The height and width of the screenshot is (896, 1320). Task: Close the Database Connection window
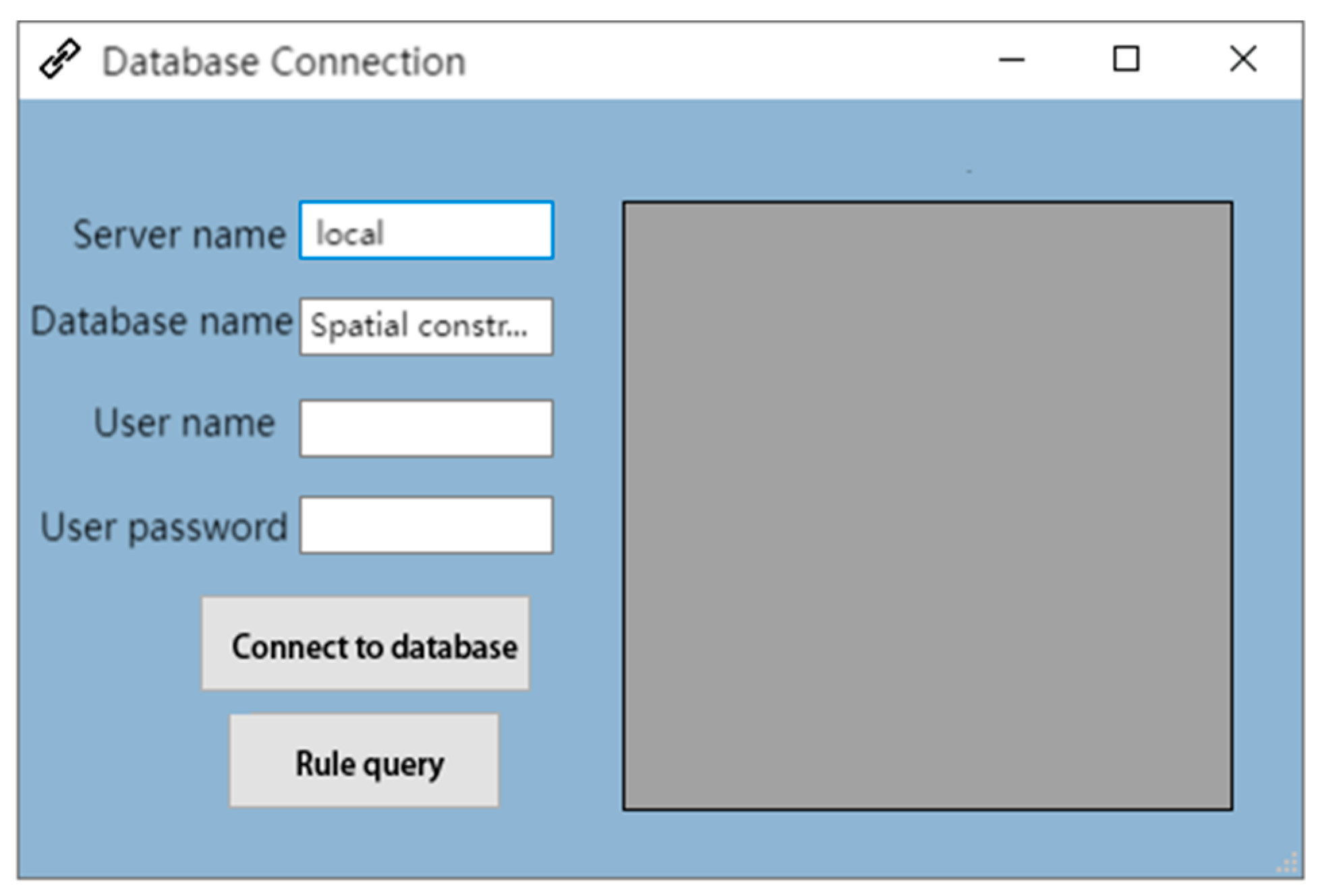tap(1242, 59)
